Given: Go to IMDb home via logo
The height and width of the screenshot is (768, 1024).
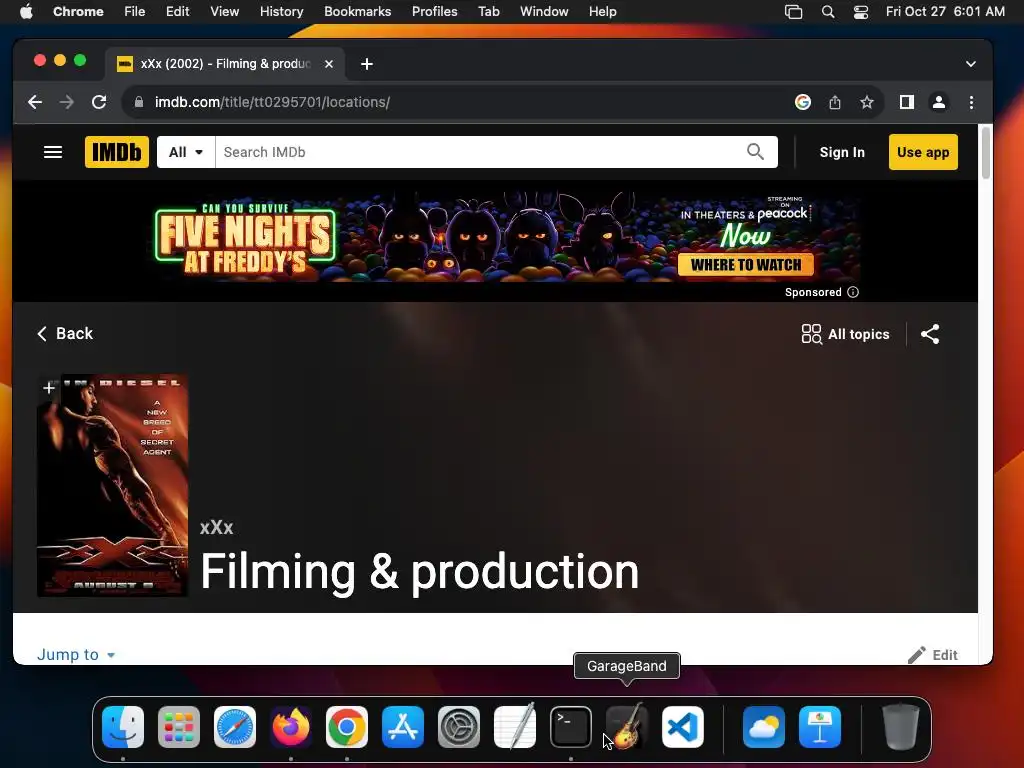Looking at the screenshot, I should [117, 152].
